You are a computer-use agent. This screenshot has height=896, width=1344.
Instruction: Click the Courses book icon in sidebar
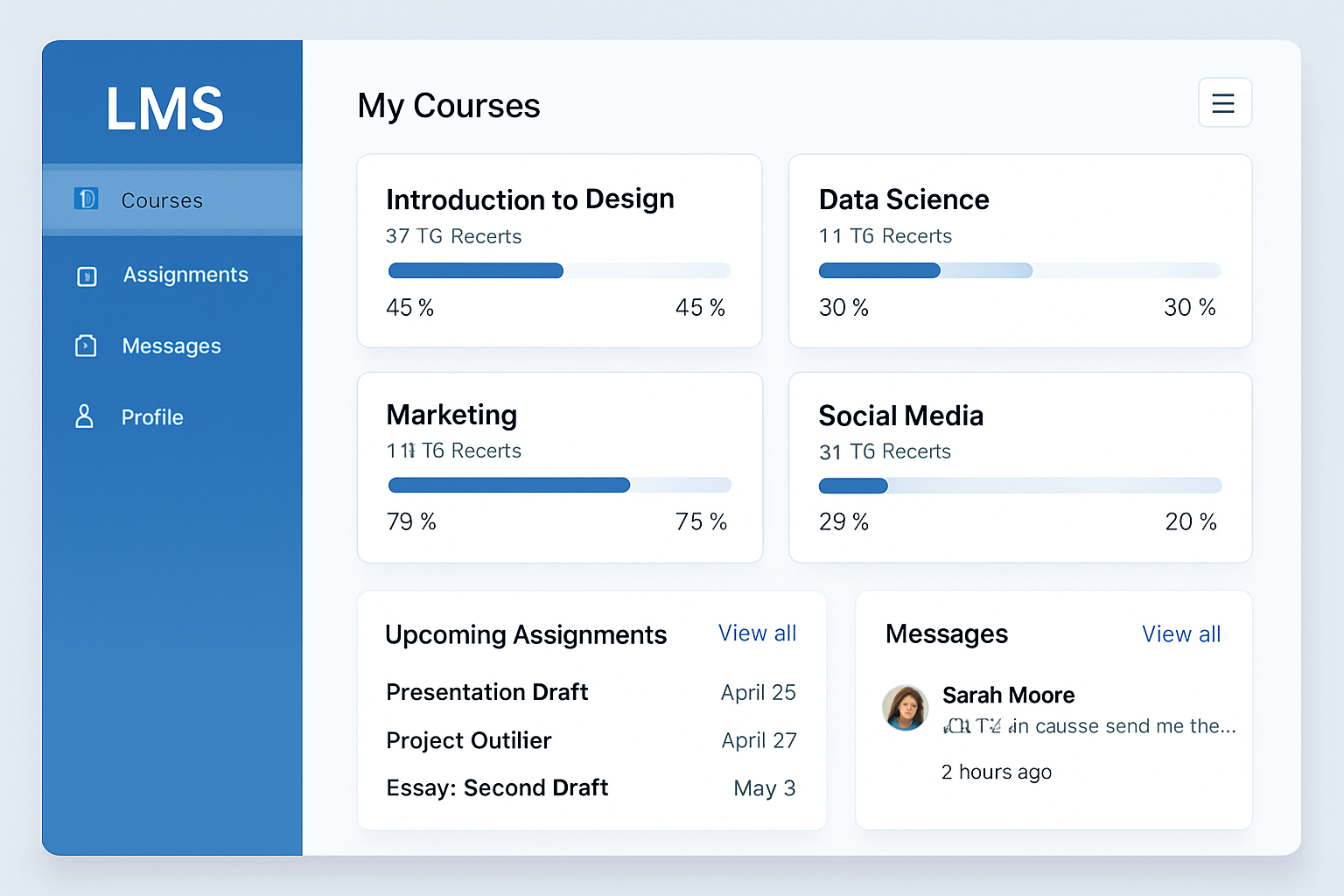click(x=86, y=199)
